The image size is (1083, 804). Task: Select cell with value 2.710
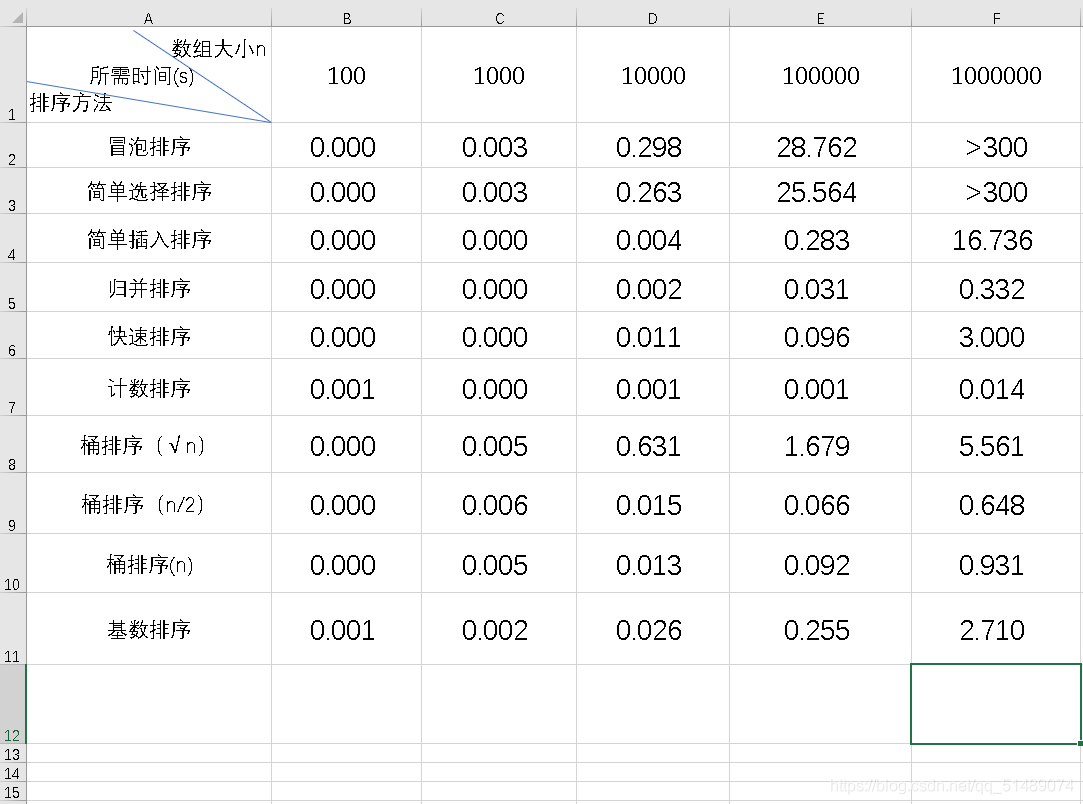[x=996, y=629]
